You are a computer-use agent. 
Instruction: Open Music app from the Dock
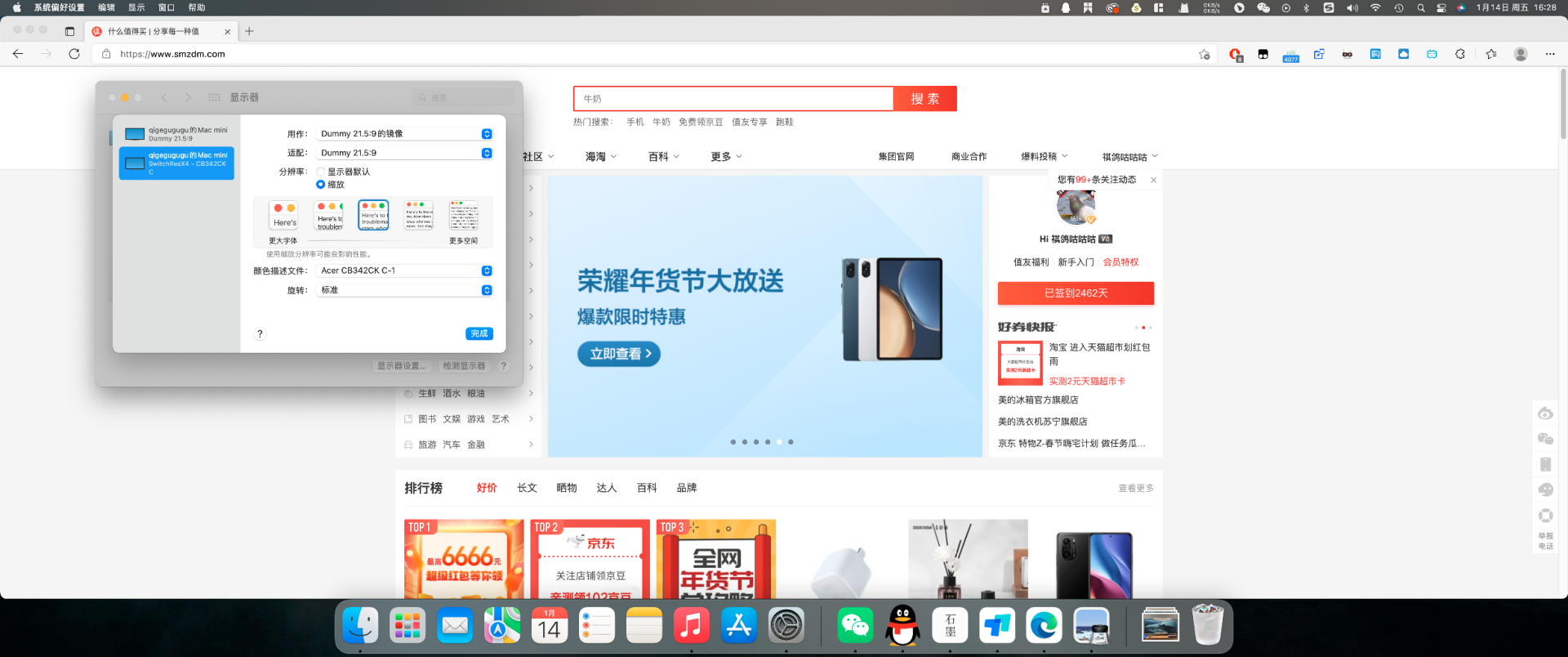[x=692, y=626]
